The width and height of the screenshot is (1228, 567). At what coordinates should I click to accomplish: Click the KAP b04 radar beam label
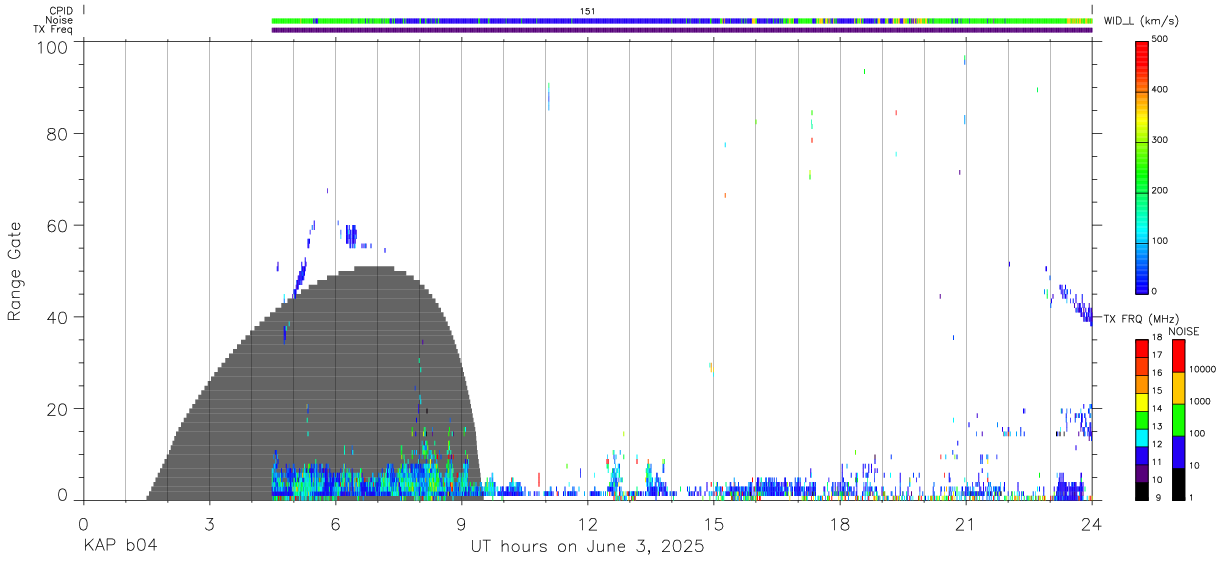119,547
